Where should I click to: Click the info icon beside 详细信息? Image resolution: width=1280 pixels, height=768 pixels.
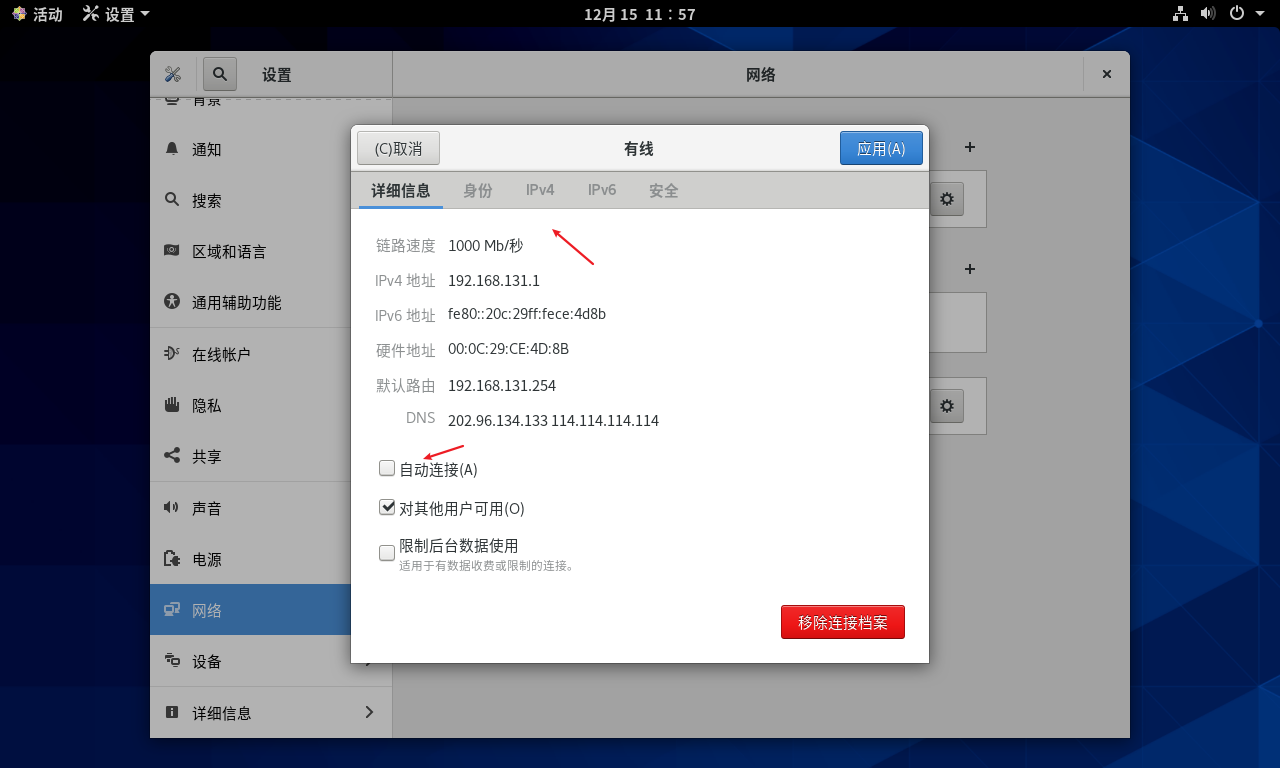point(171,713)
